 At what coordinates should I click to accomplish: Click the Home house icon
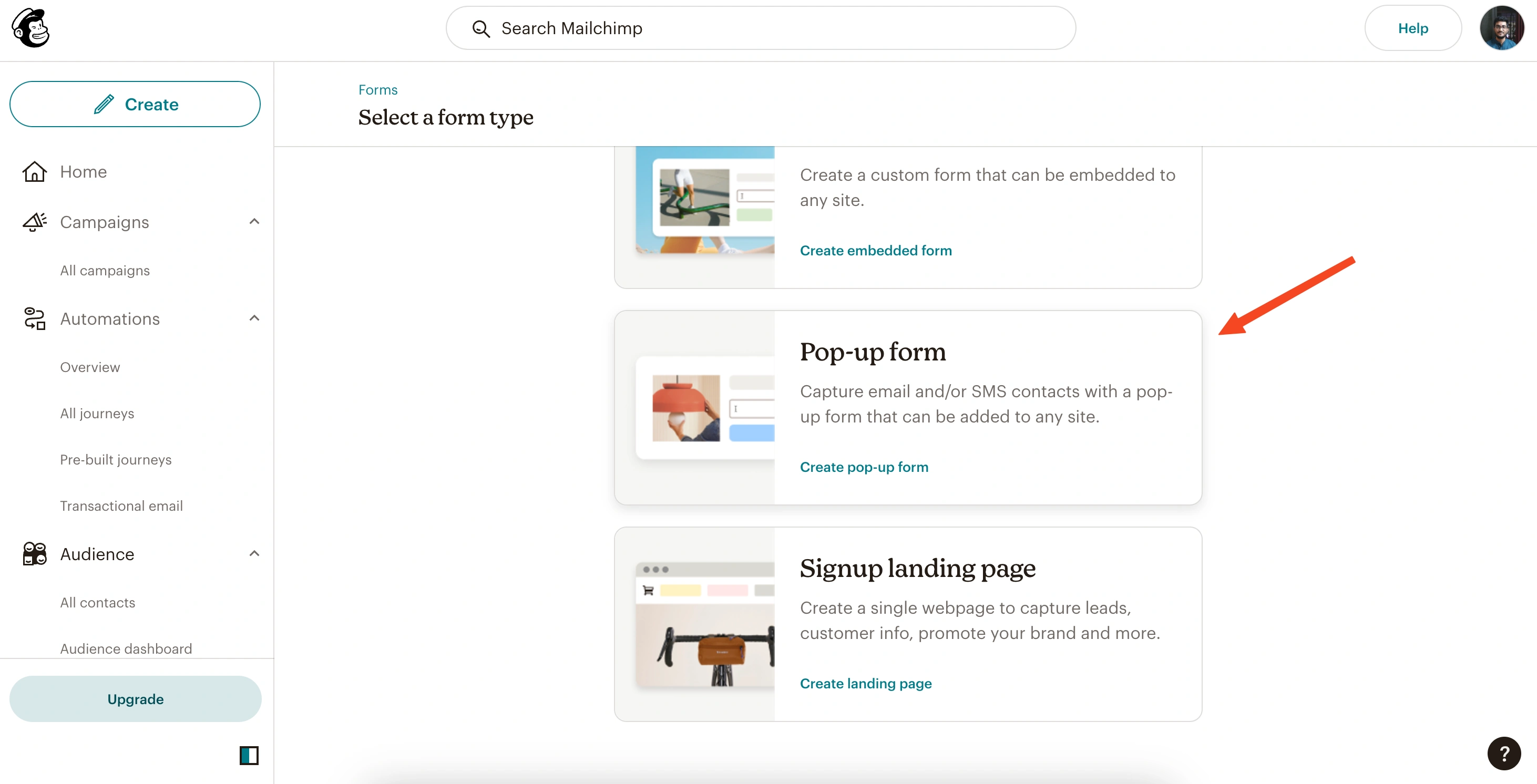pos(35,172)
